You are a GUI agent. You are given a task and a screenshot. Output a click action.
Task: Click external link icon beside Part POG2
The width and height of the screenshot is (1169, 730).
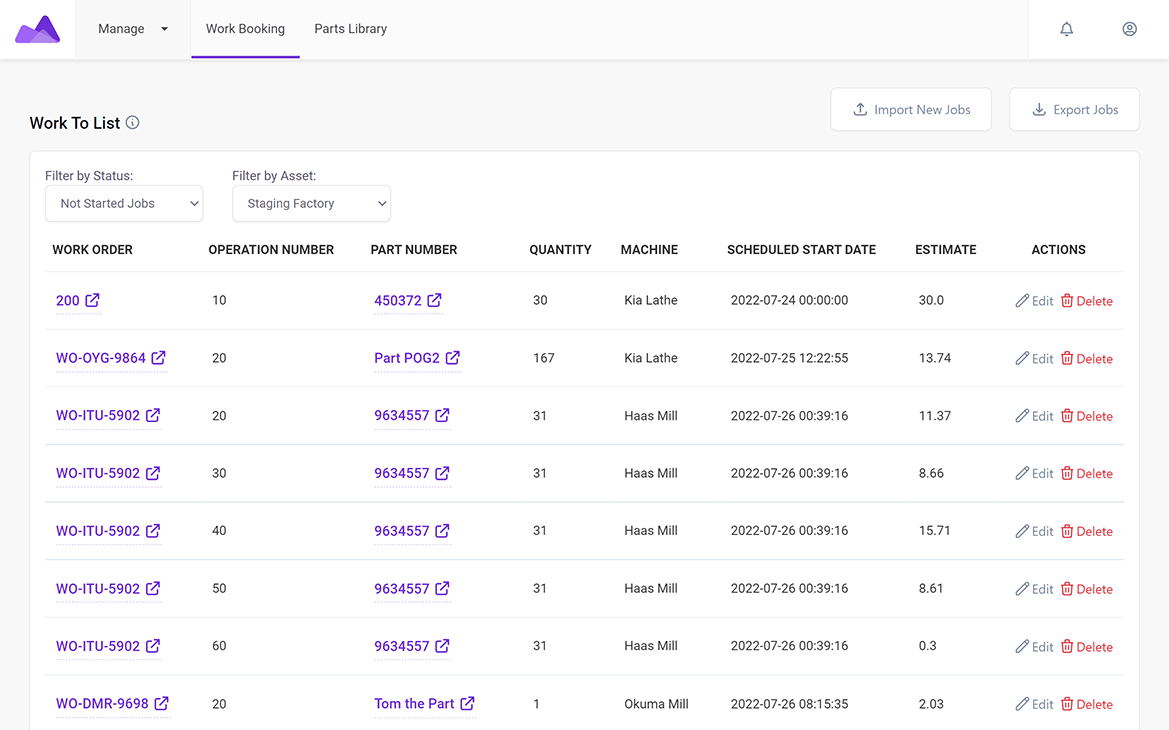[453, 358]
